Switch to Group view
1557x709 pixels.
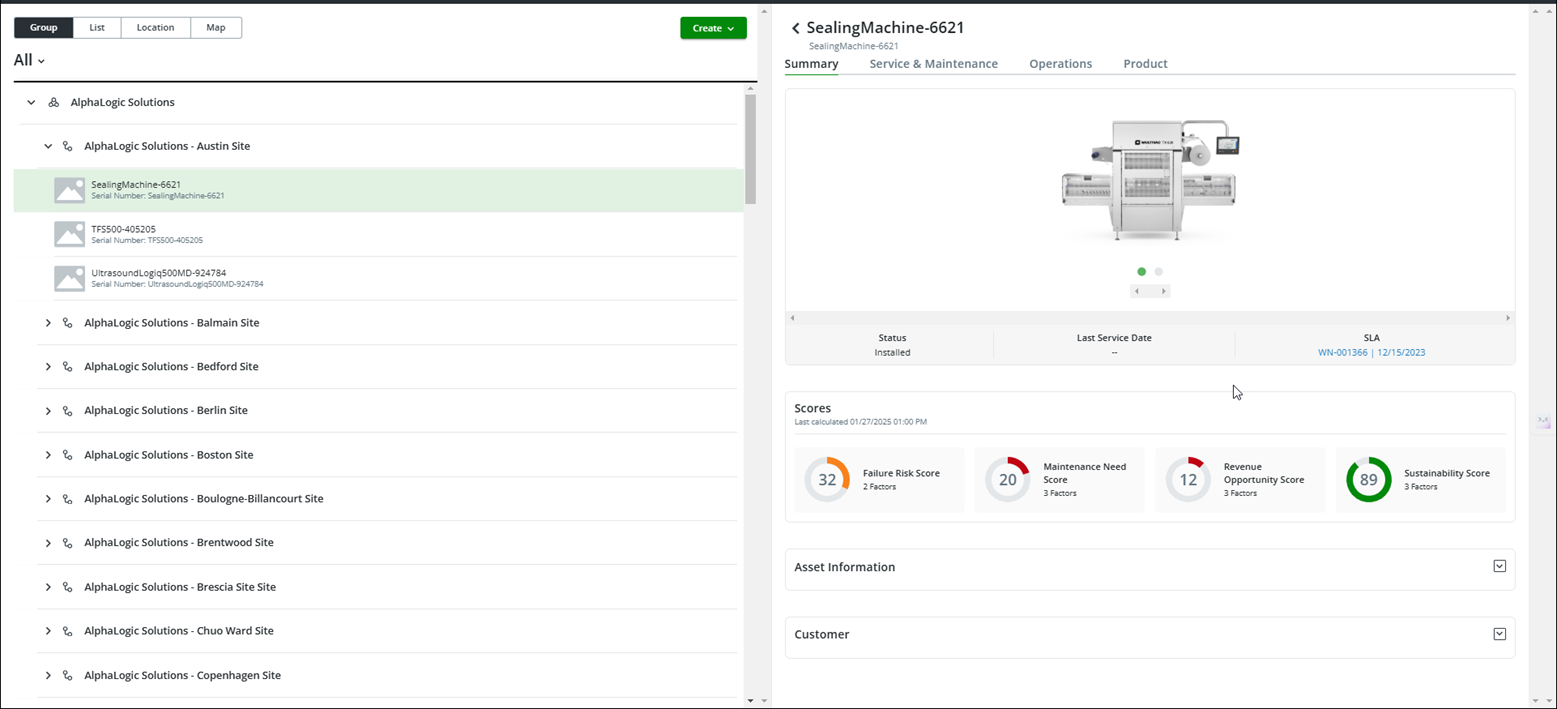coord(44,28)
